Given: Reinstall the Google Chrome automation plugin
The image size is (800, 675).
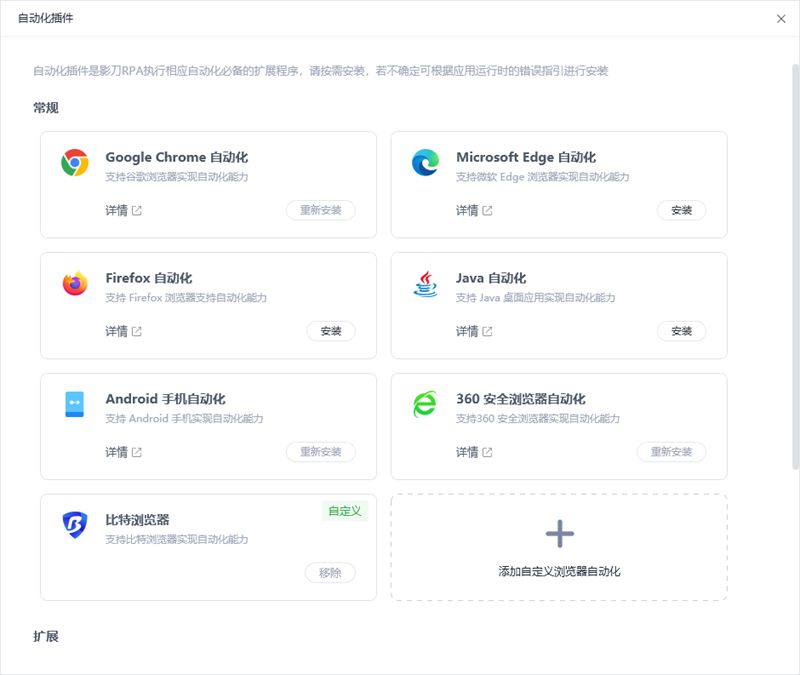Looking at the screenshot, I should click(x=320, y=210).
